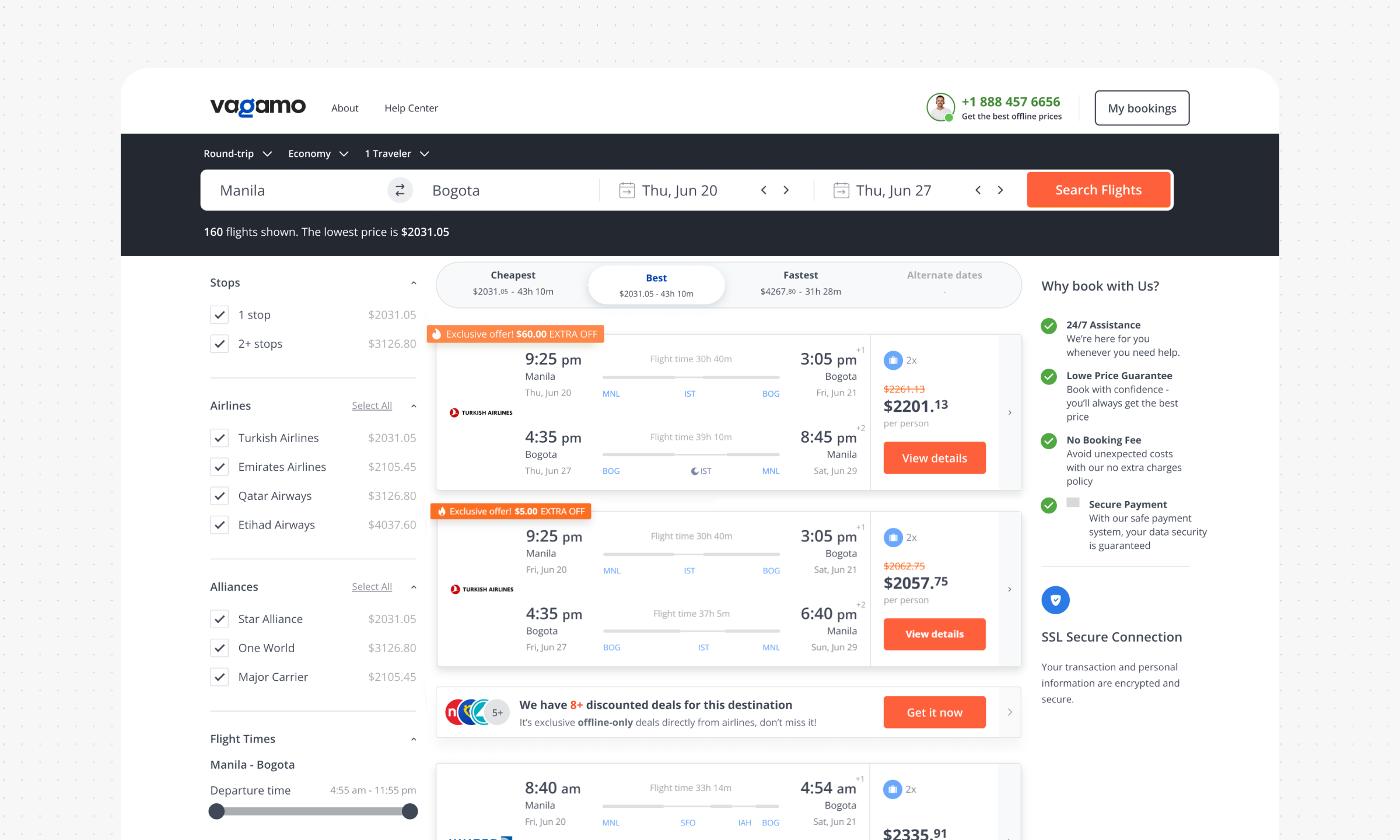Click the green check beside Lowe Price Guarantee
The image size is (1400, 840).
1049,376
